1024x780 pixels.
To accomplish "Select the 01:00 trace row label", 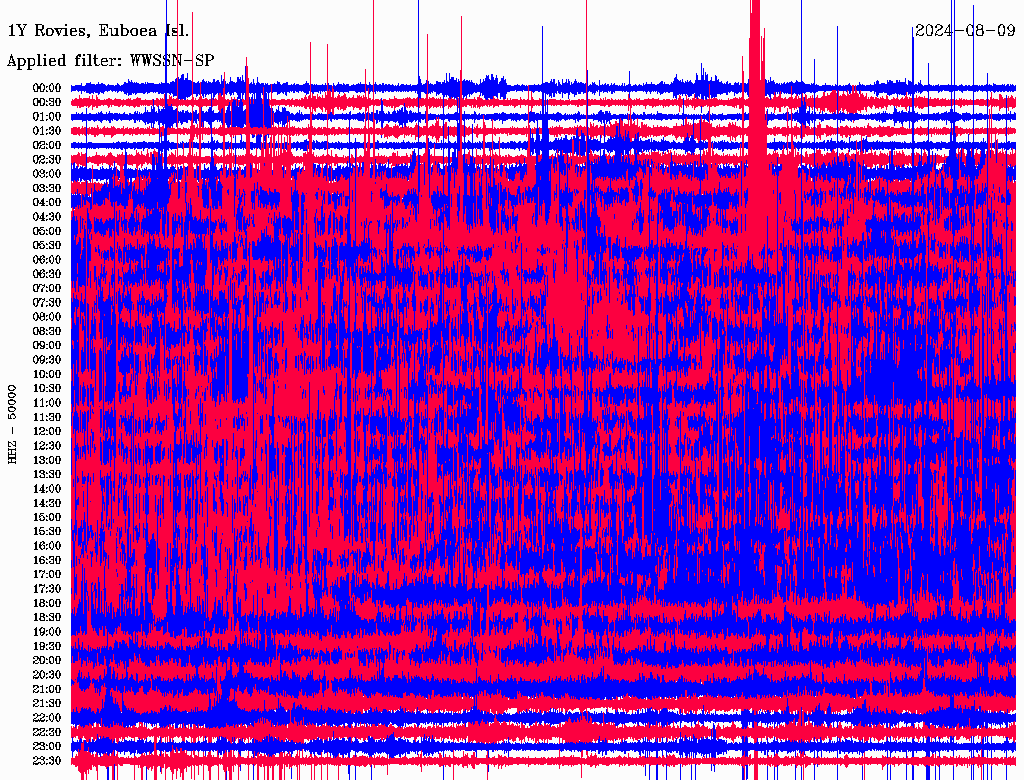I will (47, 116).
